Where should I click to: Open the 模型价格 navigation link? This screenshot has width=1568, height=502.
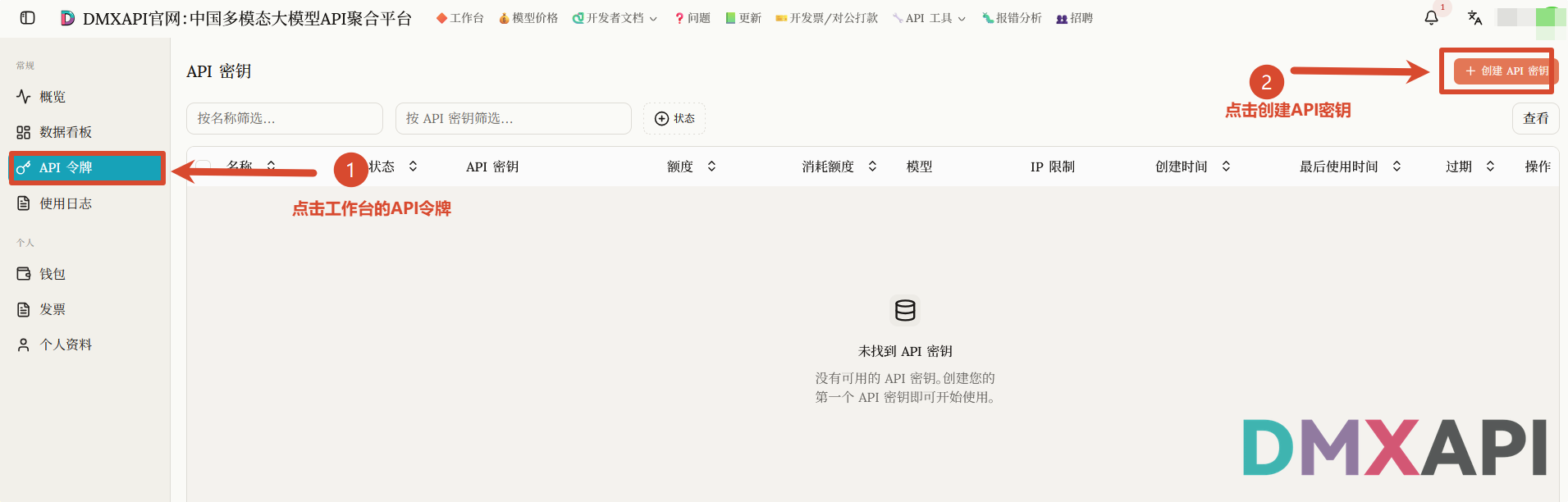click(528, 18)
